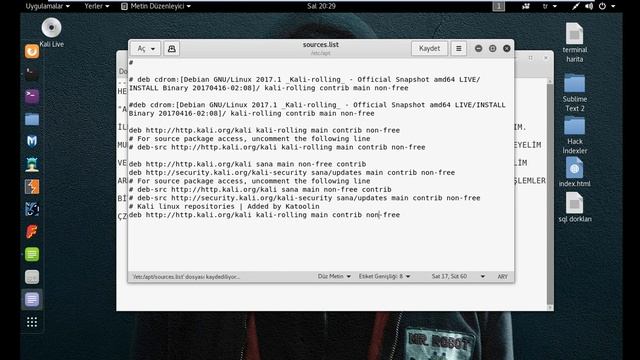Click the users/accessibility icon in top bar
Viewport: 640px width, 360px height.
(526, 6)
